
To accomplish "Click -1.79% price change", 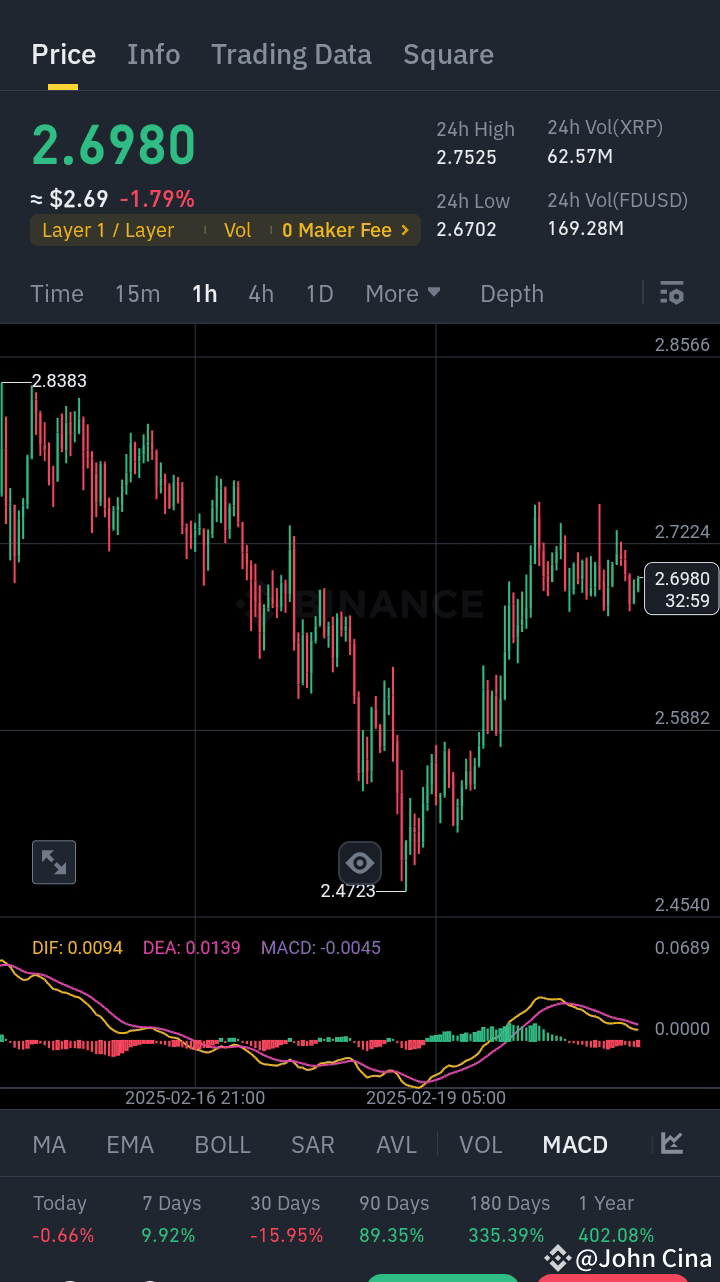I will click(157, 199).
